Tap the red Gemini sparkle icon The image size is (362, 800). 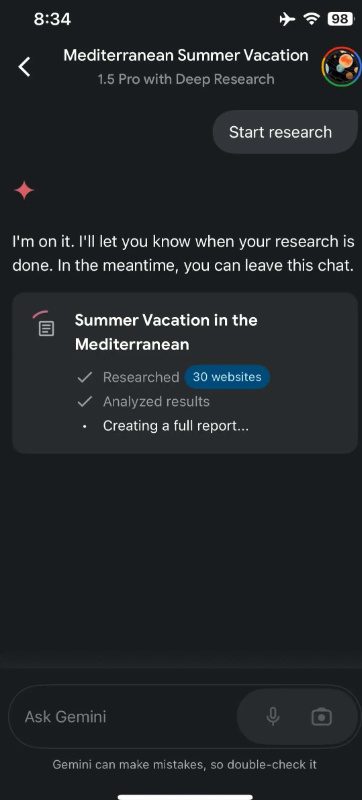pyautogui.click(x=24, y=191)
